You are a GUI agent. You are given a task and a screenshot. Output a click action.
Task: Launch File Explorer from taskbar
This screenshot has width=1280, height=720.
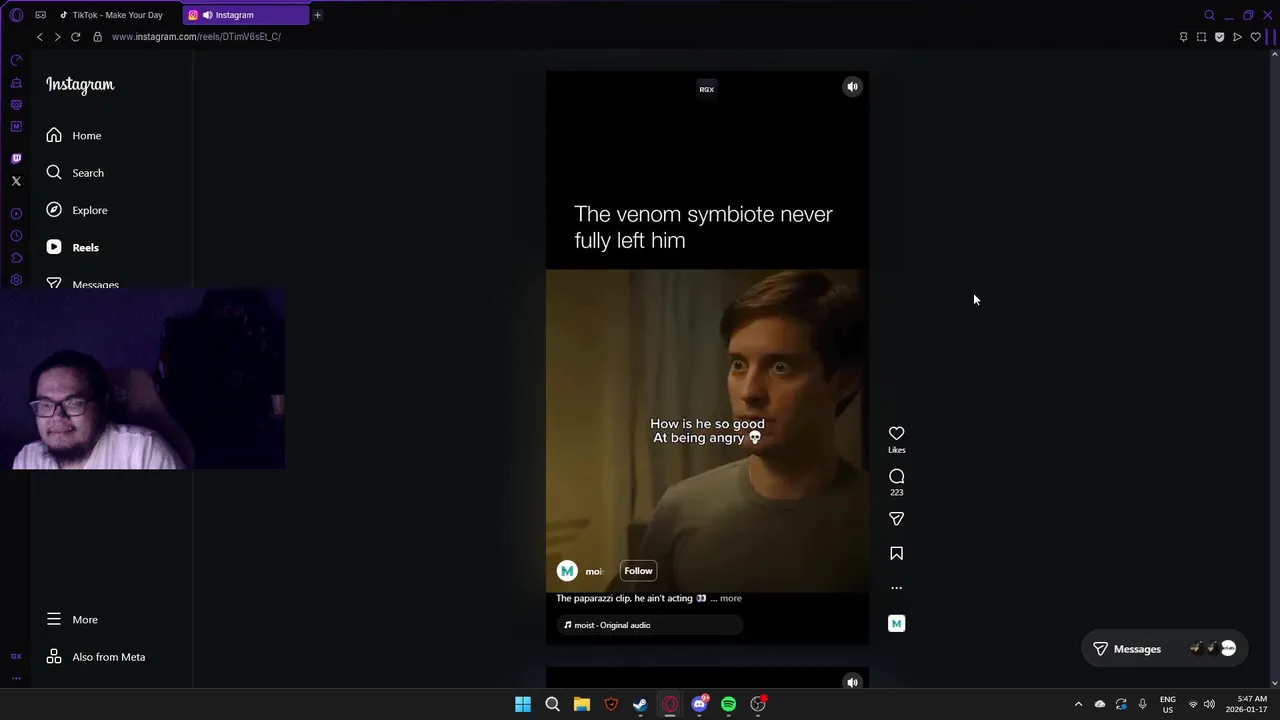point(582,705)
